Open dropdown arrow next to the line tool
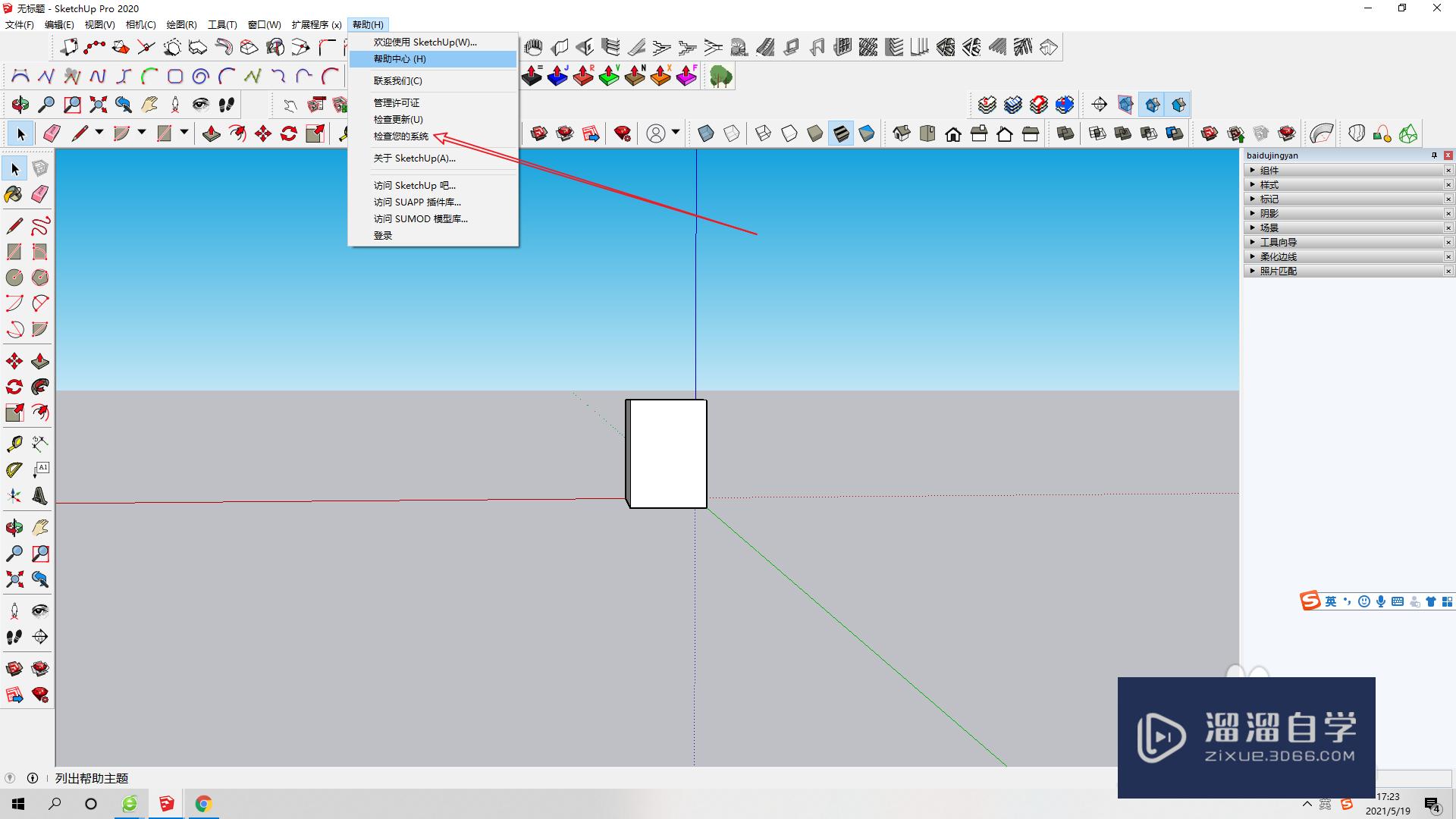The width and height of the screenshot is (1456, 819). point(99,133)
